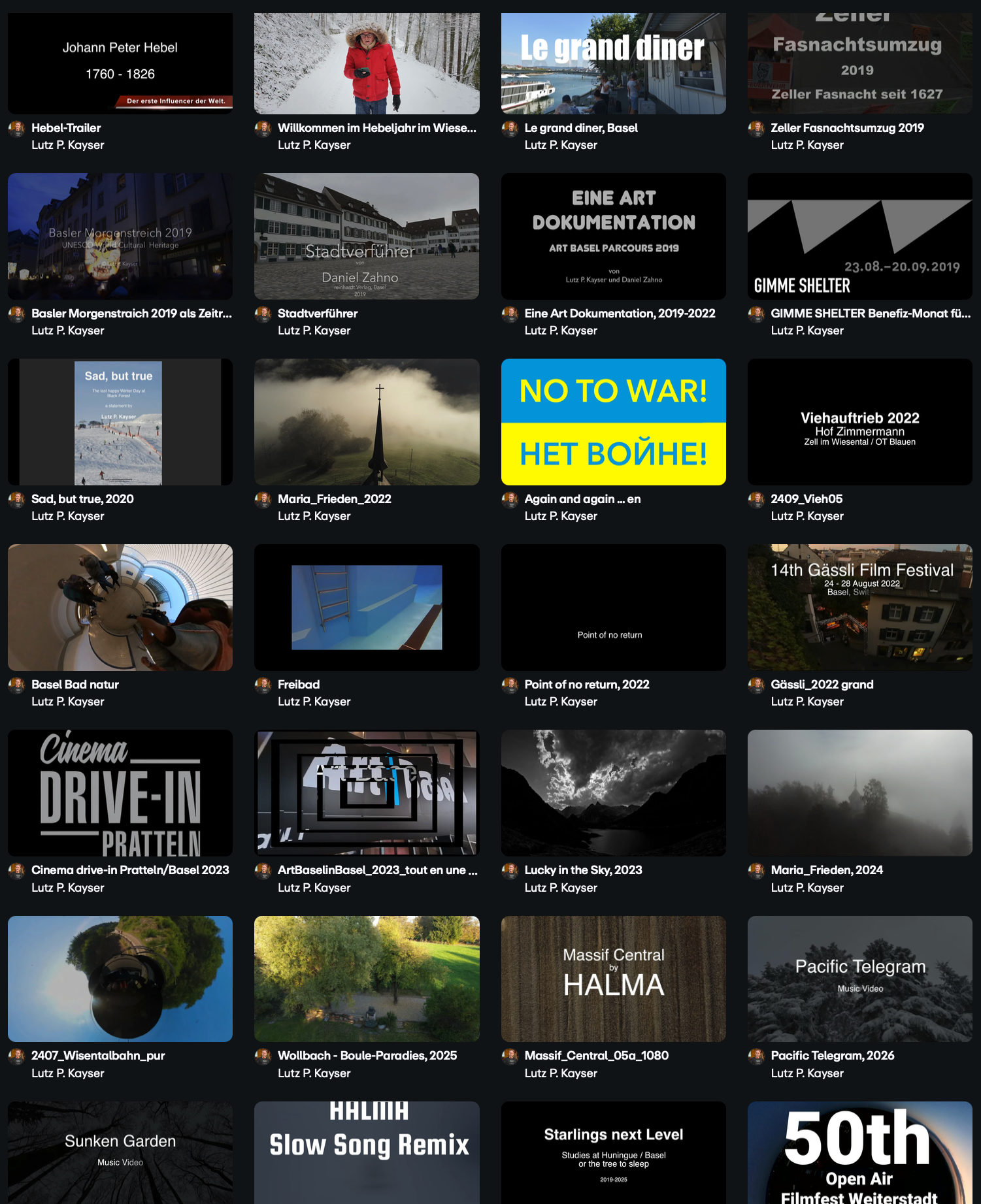This screenshot has height=1204, width=981.
Task: Open the NO TO WAR video thumbnail
Action: coord(613,422)
